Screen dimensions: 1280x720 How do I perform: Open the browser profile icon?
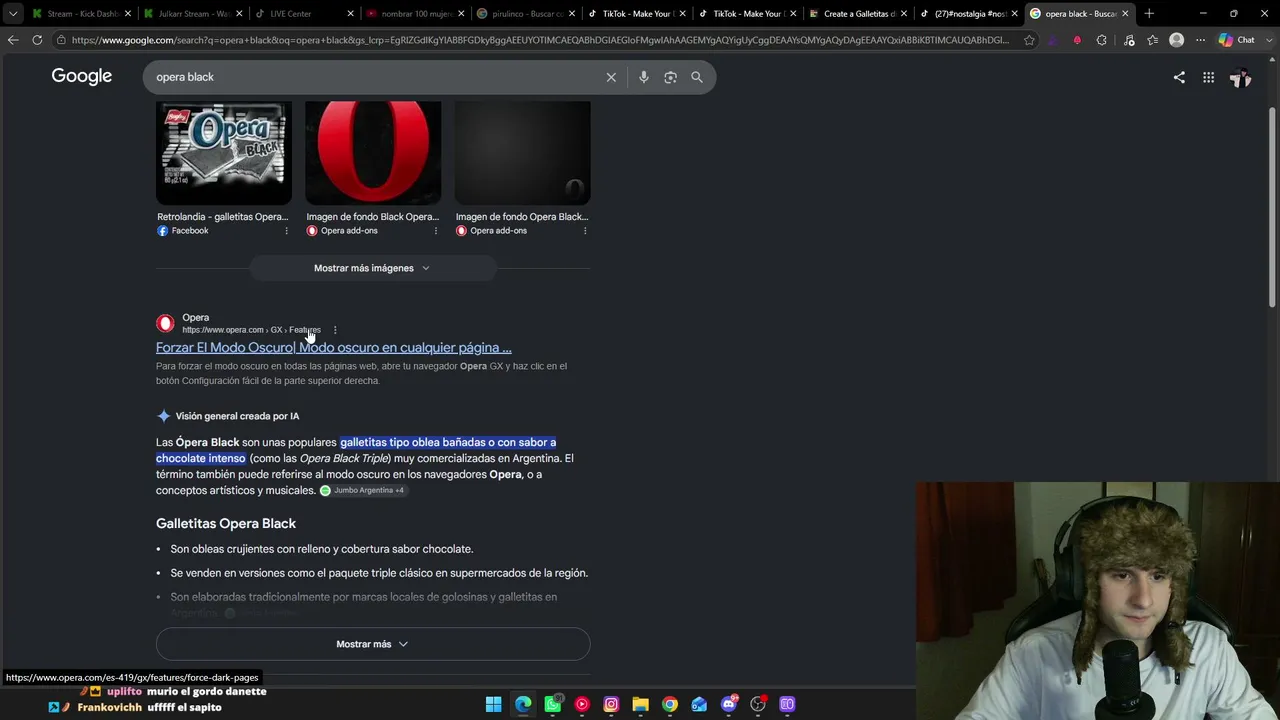[1176, 40]
